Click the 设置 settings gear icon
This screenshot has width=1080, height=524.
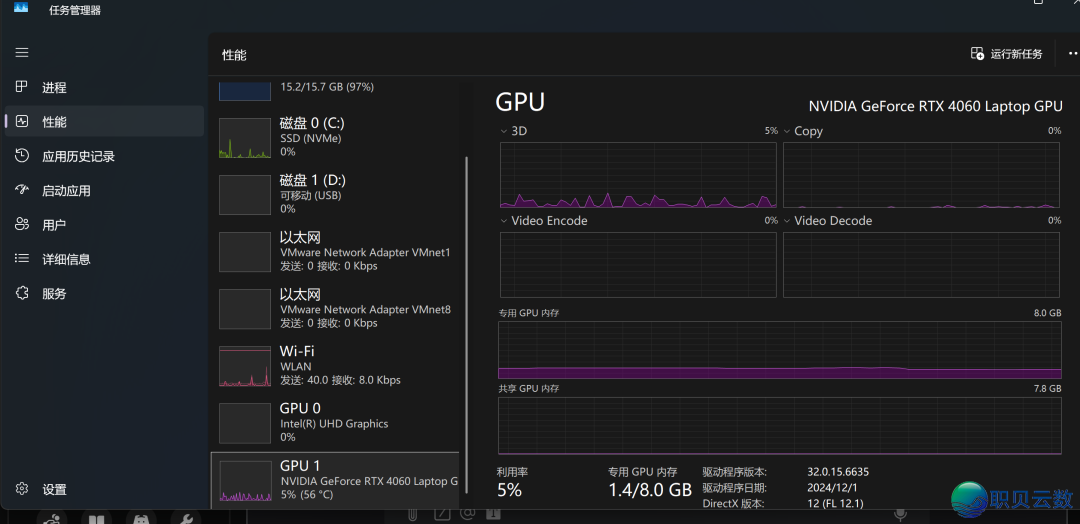click(x=22, y=489)
